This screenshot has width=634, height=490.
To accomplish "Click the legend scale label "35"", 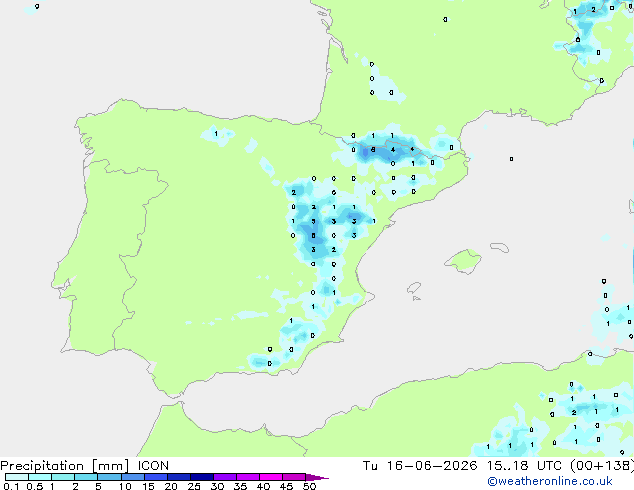I will (x=241, y=486).
